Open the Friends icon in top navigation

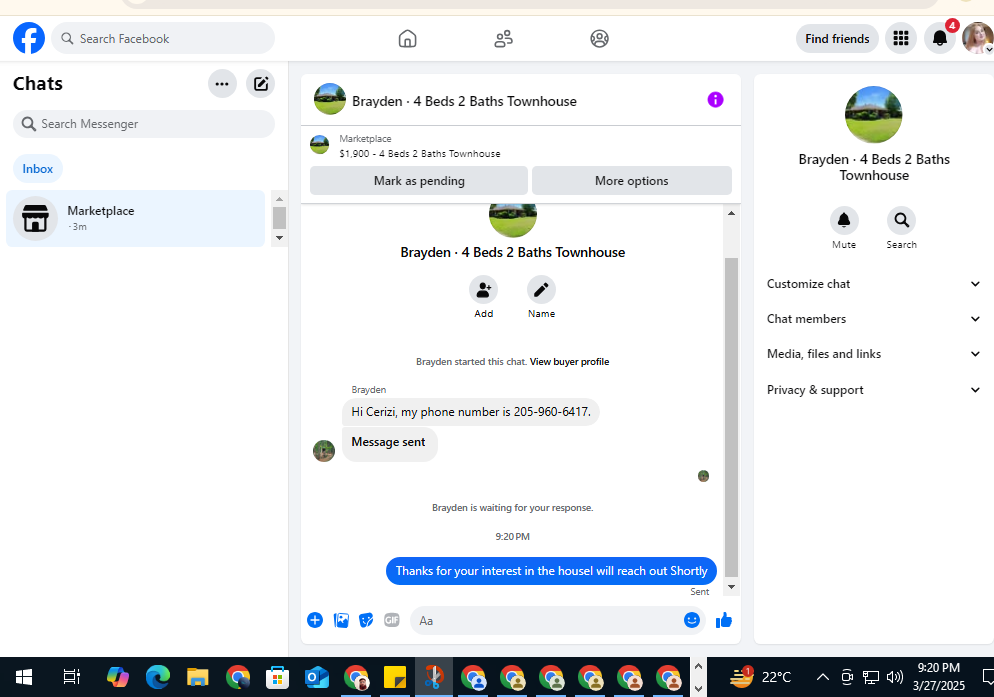coord(503,39)
